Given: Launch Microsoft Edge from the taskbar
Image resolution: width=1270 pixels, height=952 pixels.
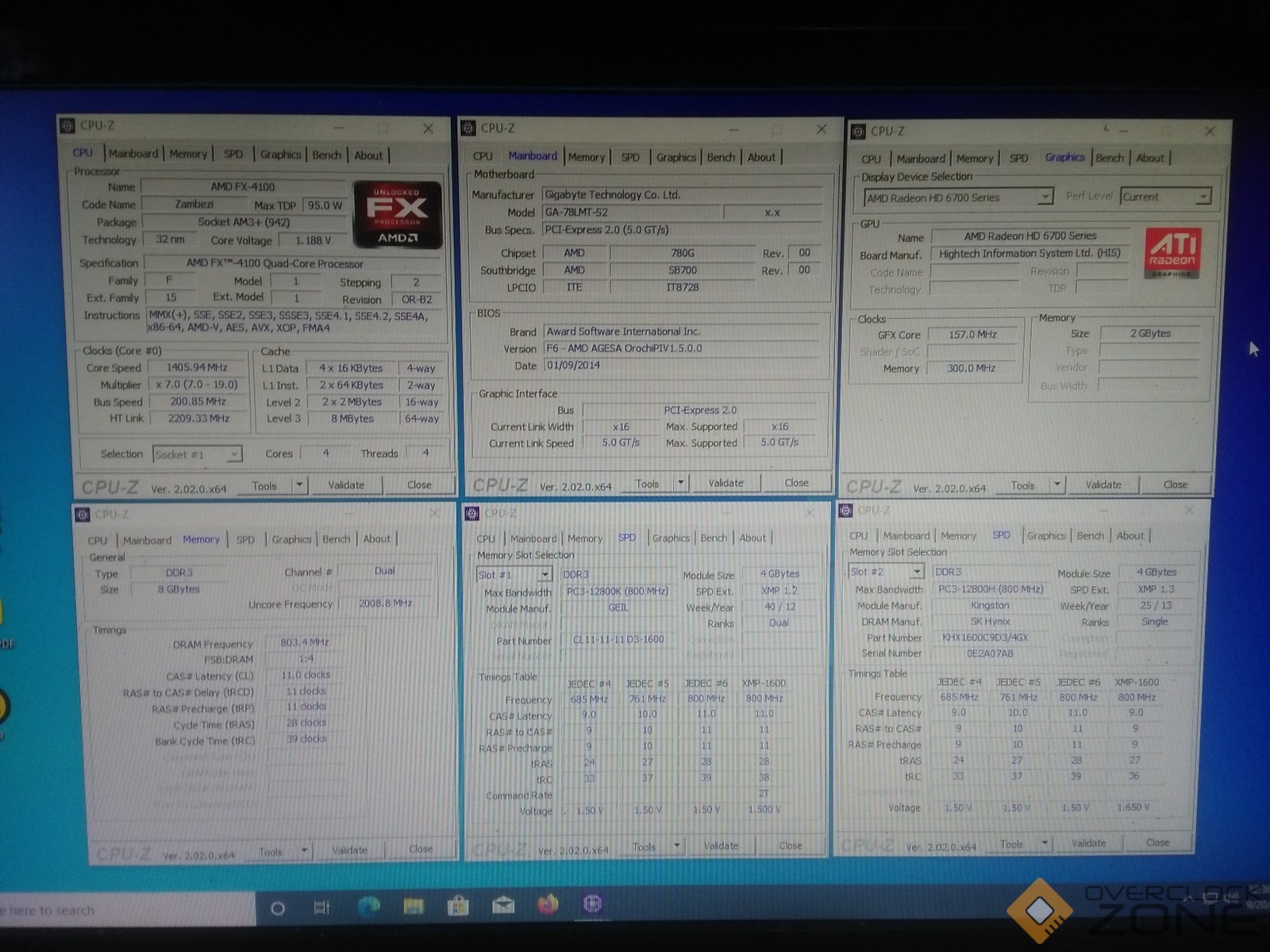Looking at the screenshot, I should (x=369, y=906).
